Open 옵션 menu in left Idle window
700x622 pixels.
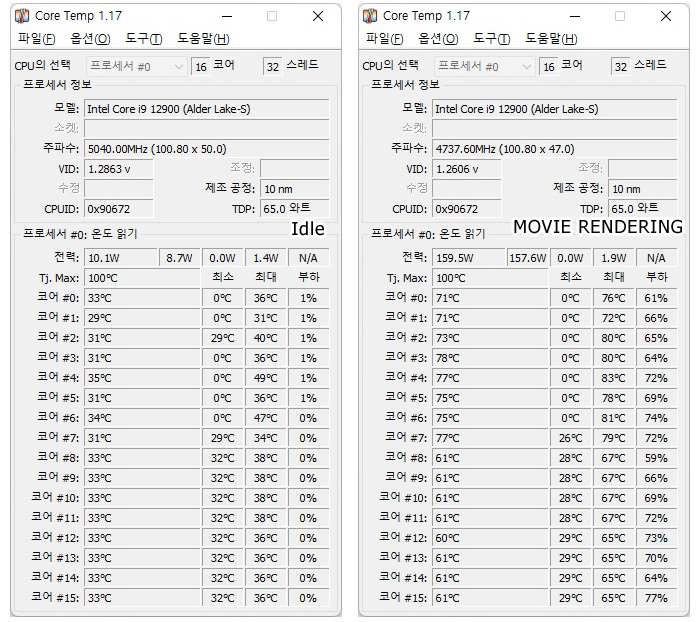click(x=90, y=39)
